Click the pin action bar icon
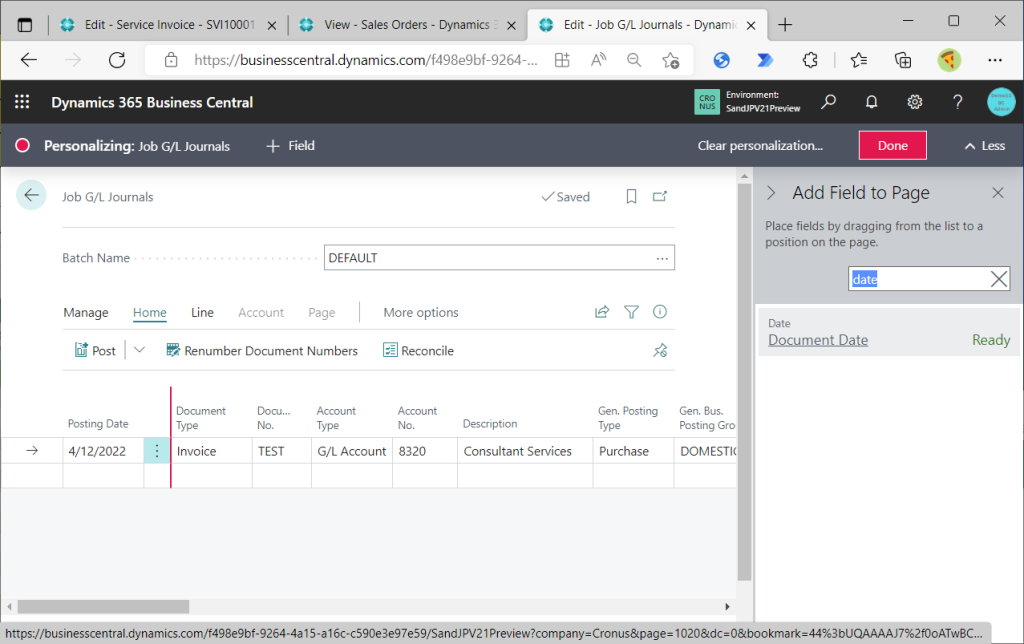This screenshot has height=644, width=1024. point(660,351)
